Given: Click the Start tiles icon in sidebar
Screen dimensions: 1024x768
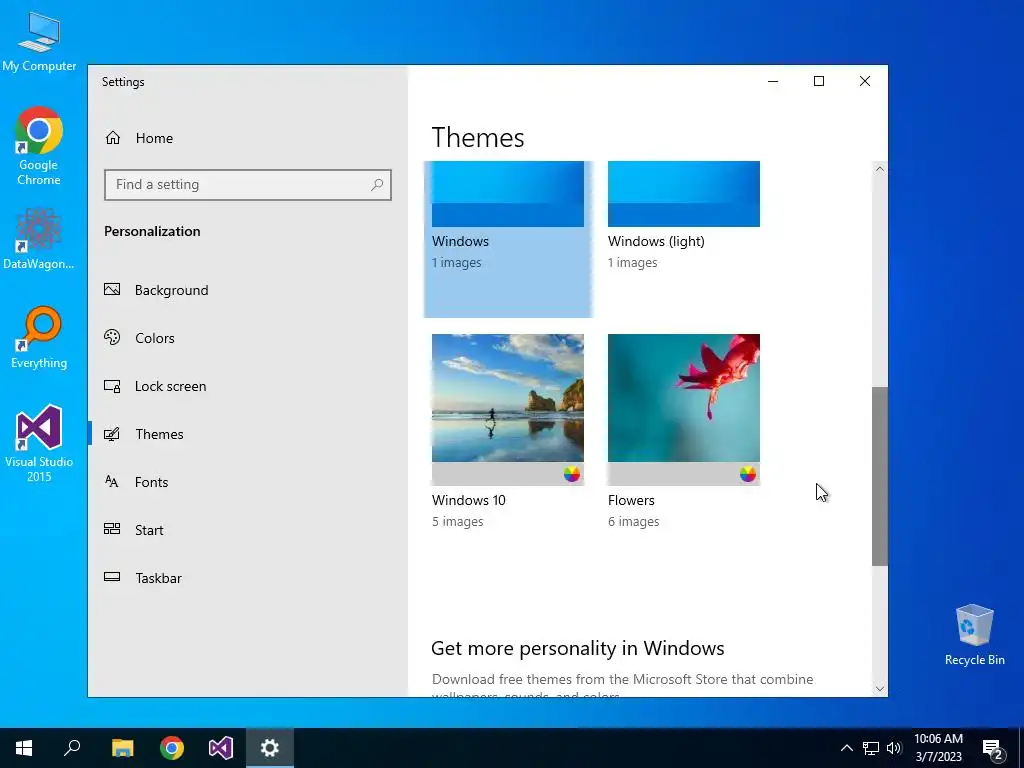Looking at the screenshot, I should click(x=112, y=529).
